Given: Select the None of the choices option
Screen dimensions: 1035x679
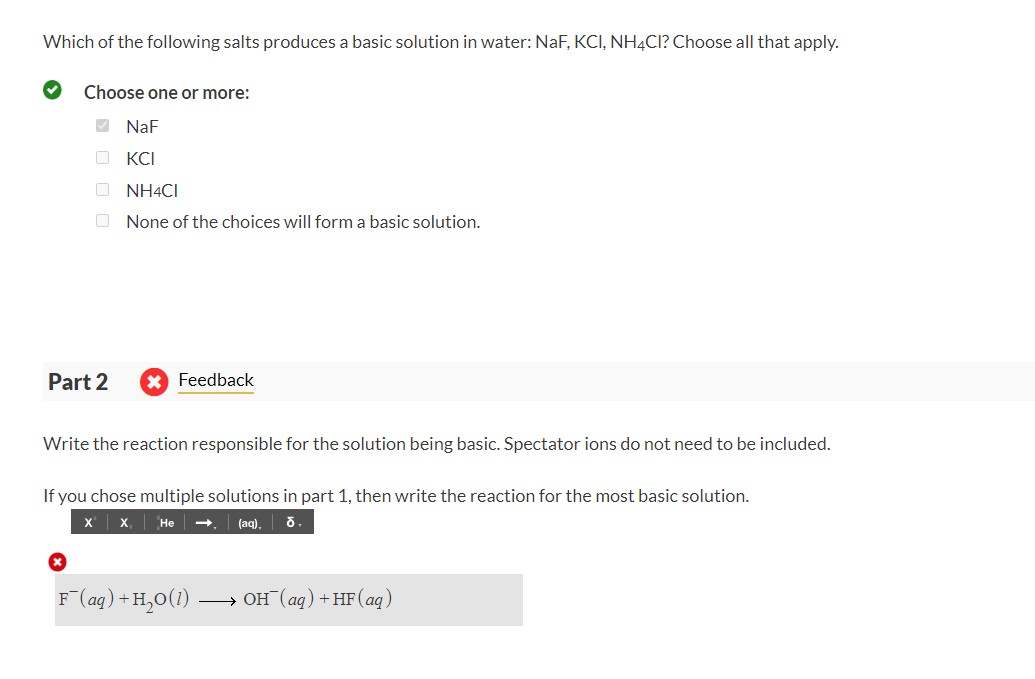Looking at the screenshot, I should [102, 220].
